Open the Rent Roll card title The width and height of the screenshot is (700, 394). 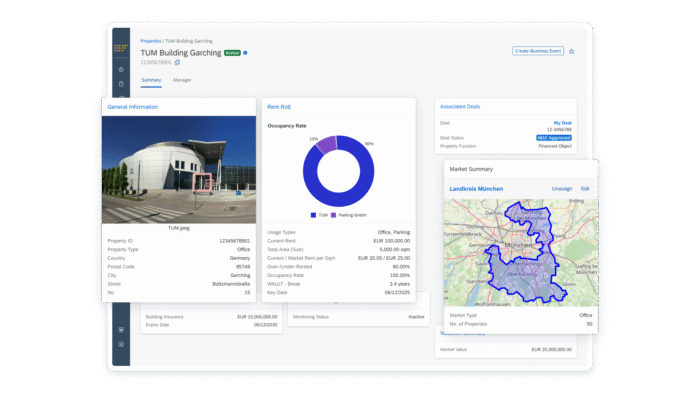click(279, 107)
